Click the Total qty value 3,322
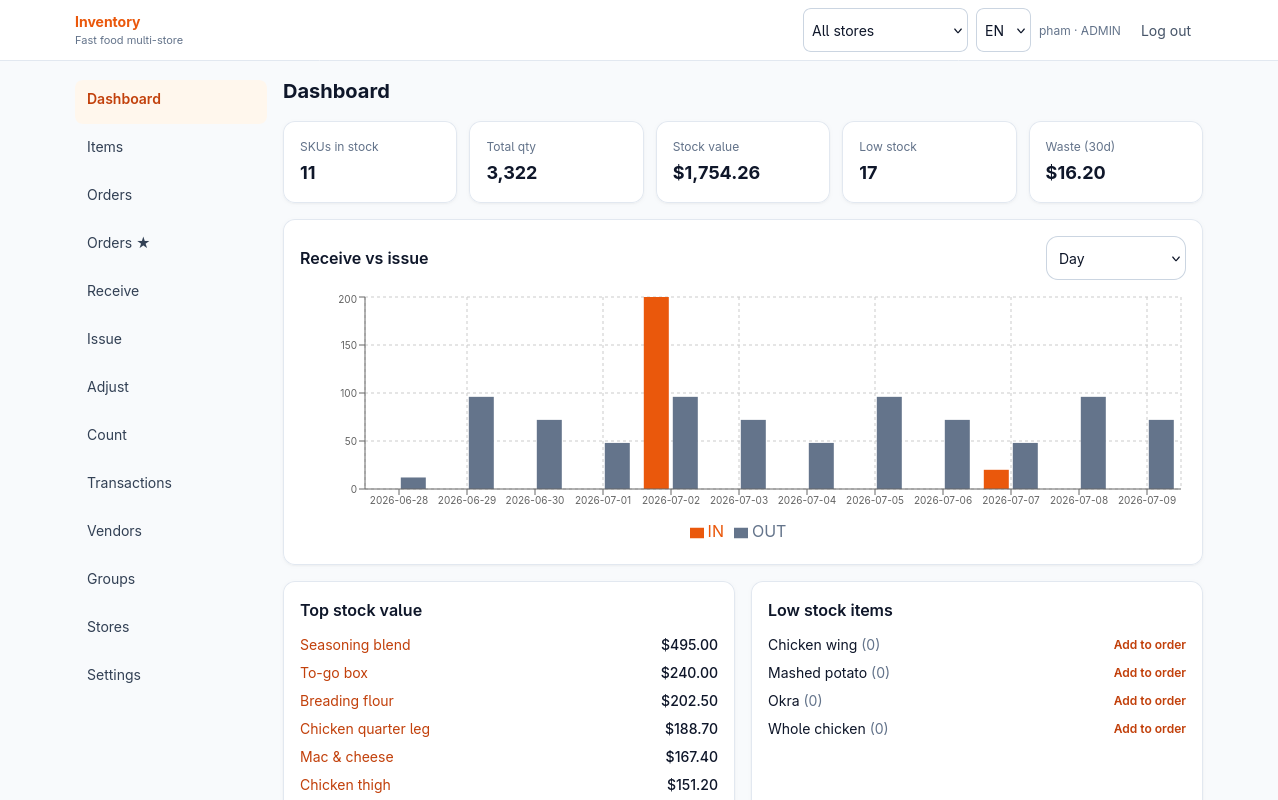This screenshot has height=800, width=1278. (512, 173)
